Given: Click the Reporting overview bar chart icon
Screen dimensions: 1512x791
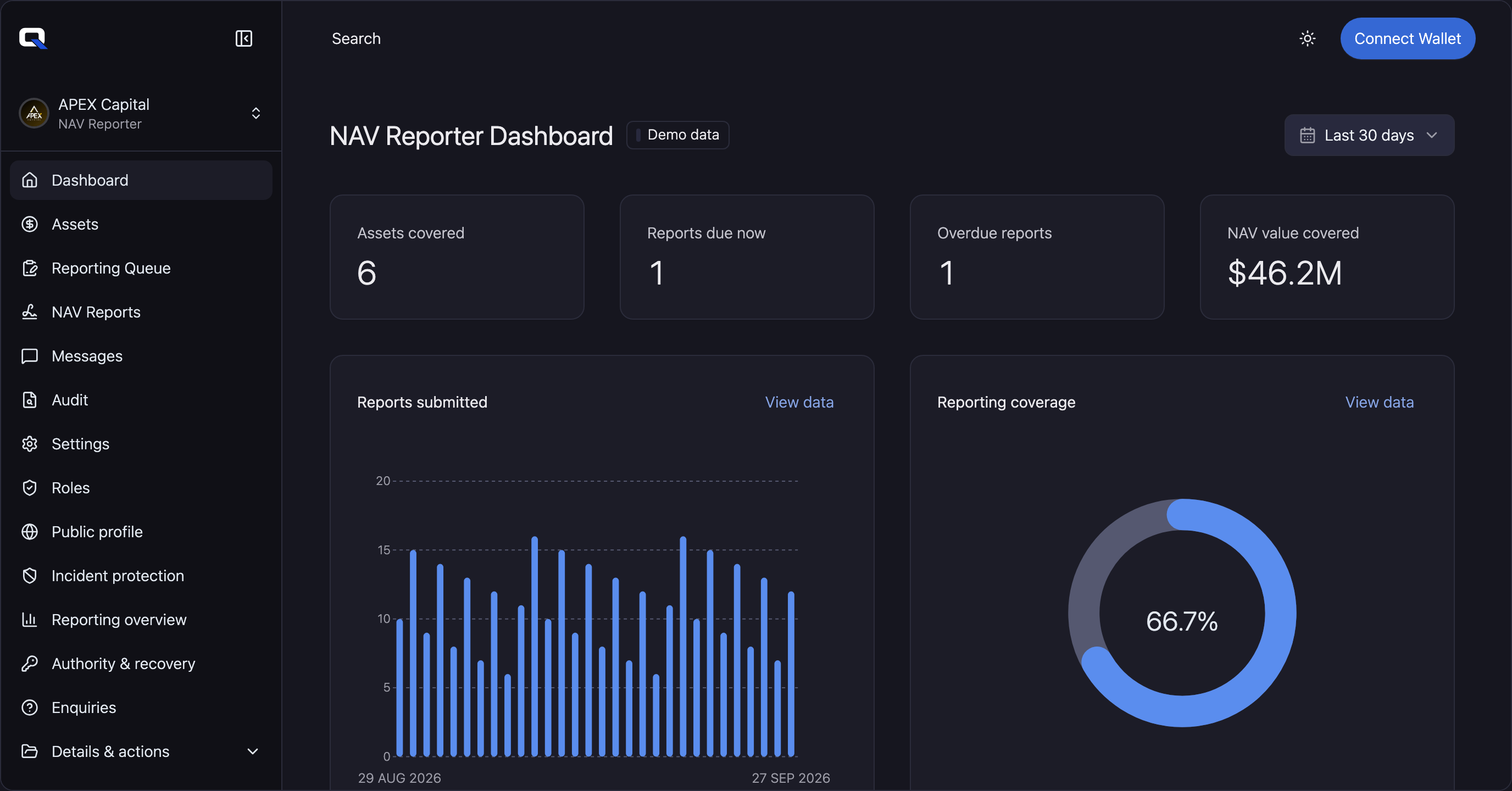Looking at the screenshot, I should tap(29, 620).
